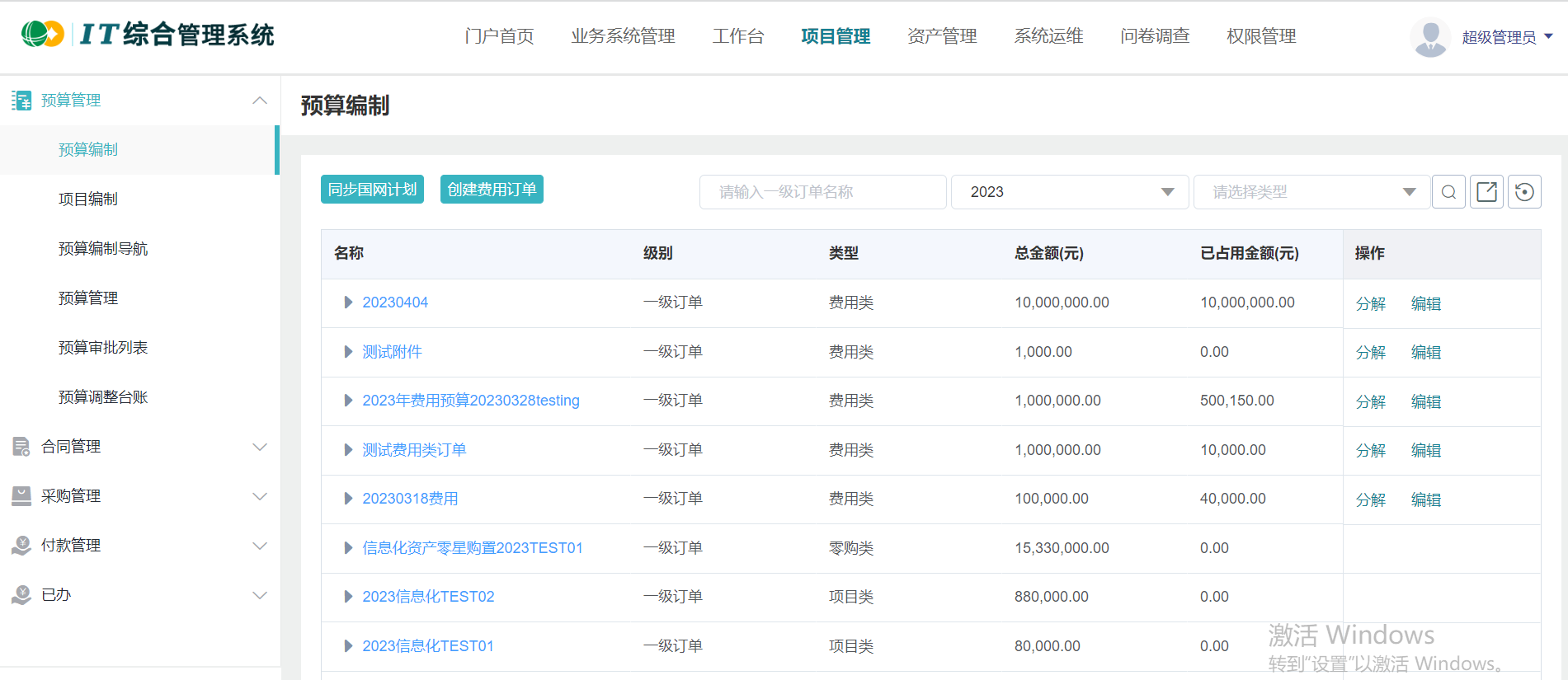Screen dimensions: 1568x680
Task: Expand the 20230318费用 row triangle
Action: tap(348, 499)
